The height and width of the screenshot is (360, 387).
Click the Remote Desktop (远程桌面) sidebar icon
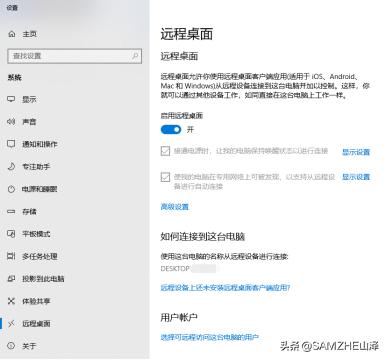click(x=11, y=323)
